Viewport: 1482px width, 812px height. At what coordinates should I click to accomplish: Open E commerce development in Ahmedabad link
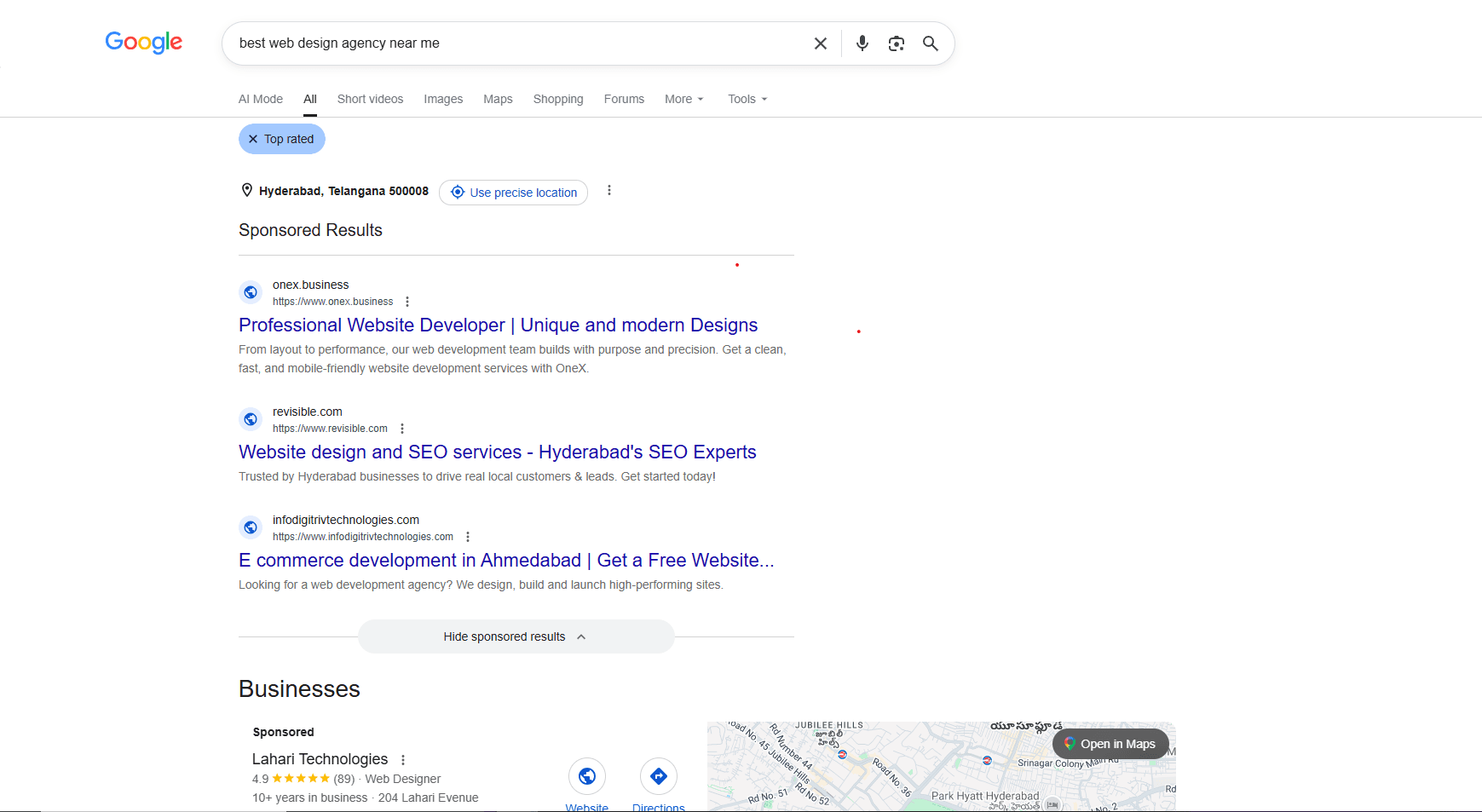(x=506, y=560)
